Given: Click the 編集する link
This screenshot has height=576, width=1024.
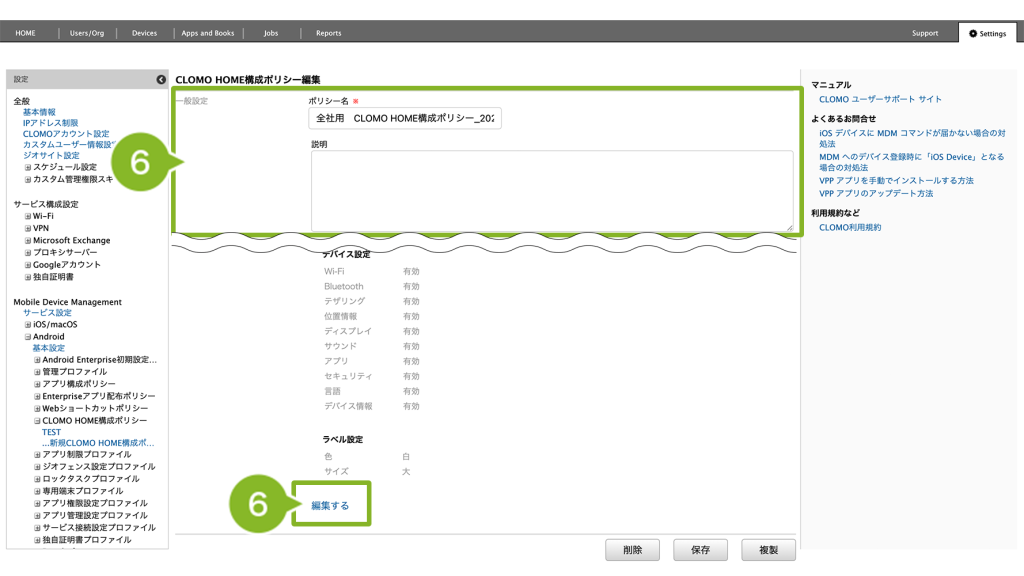Looking at the screenshot, I should coord(330,506).
